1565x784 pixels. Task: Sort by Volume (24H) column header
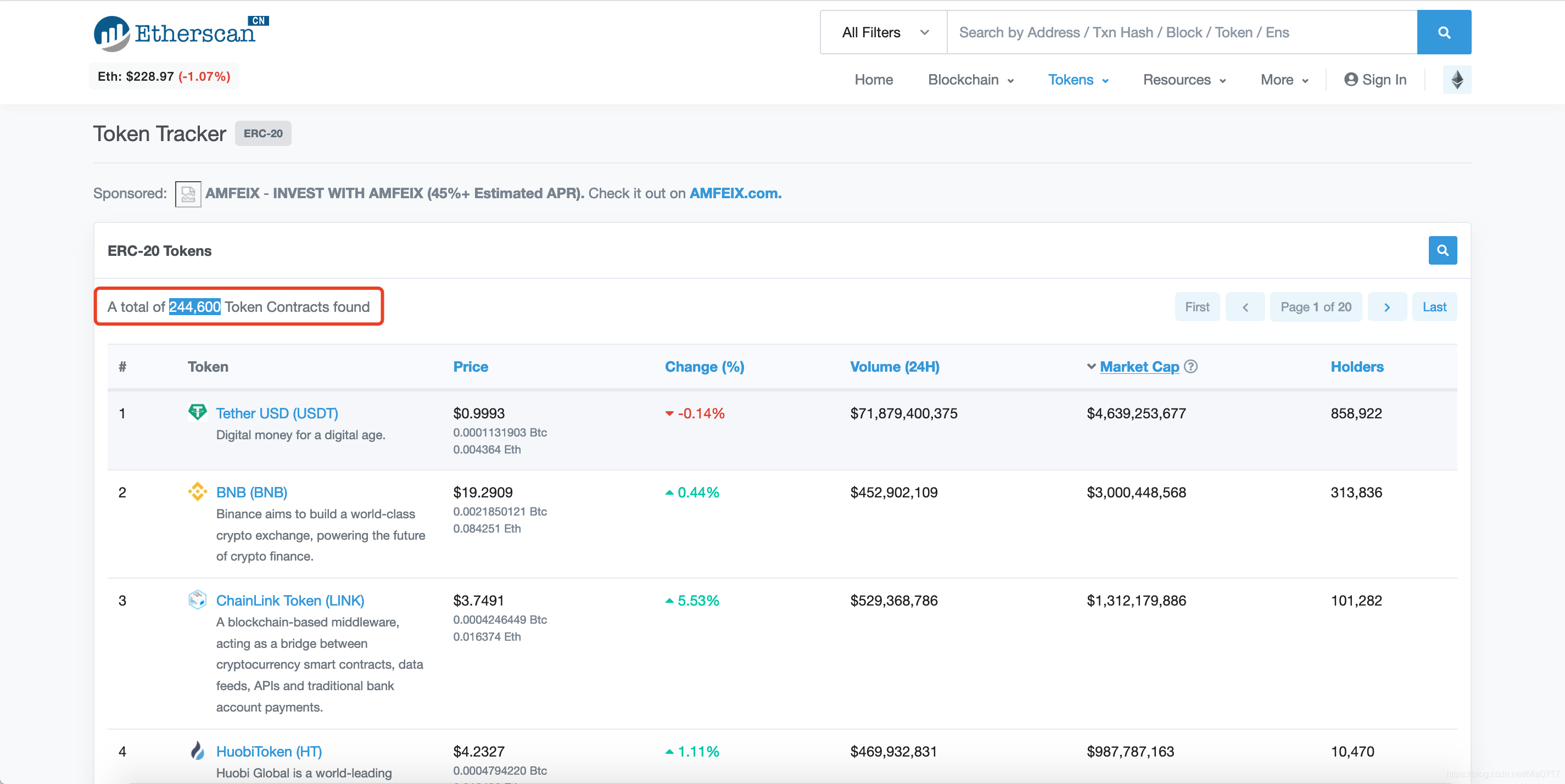pyautogui.click(x=895, y=366)
